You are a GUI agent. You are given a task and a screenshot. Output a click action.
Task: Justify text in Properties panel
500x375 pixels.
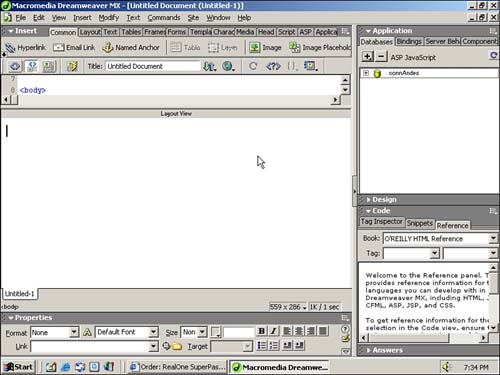tap(323, 331)
